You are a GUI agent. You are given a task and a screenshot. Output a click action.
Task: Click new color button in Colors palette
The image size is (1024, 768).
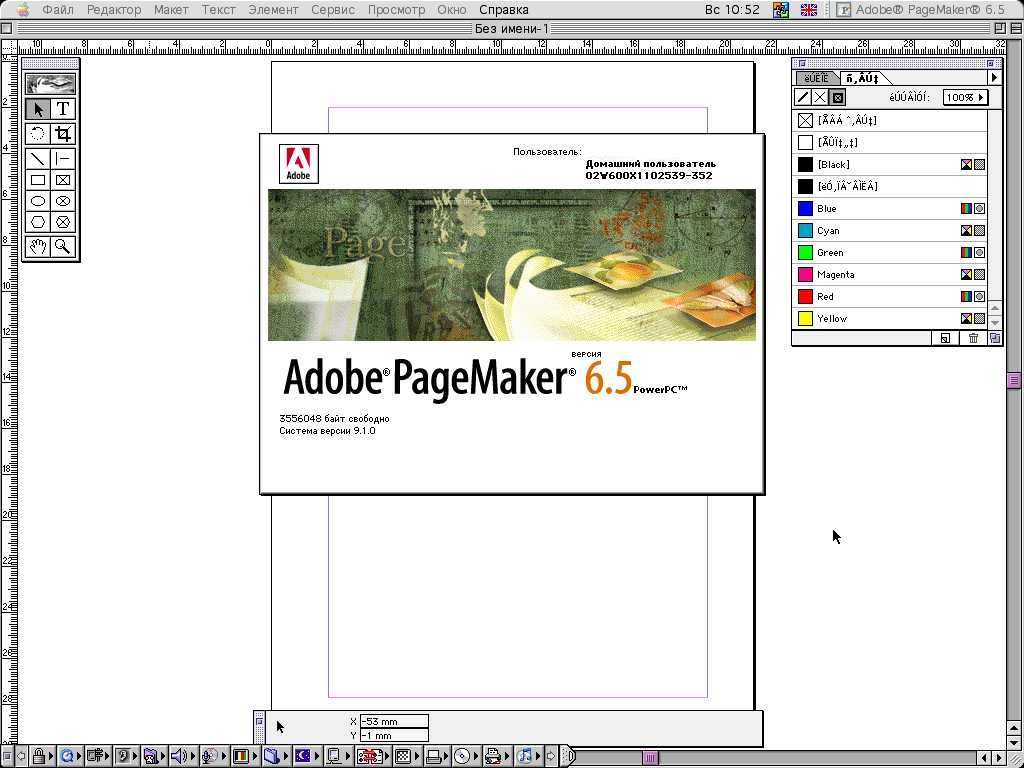click(945, 338)
